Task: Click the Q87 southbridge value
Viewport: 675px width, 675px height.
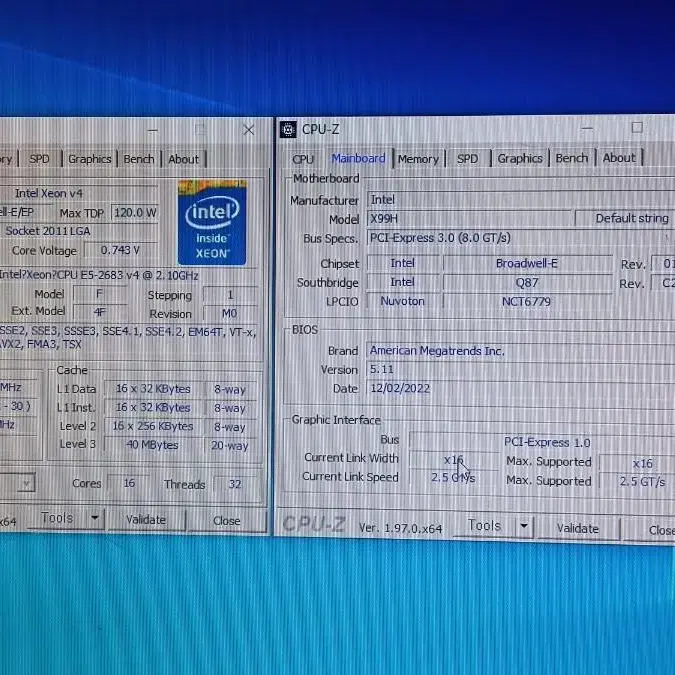Action: click(x=527, y=282)
